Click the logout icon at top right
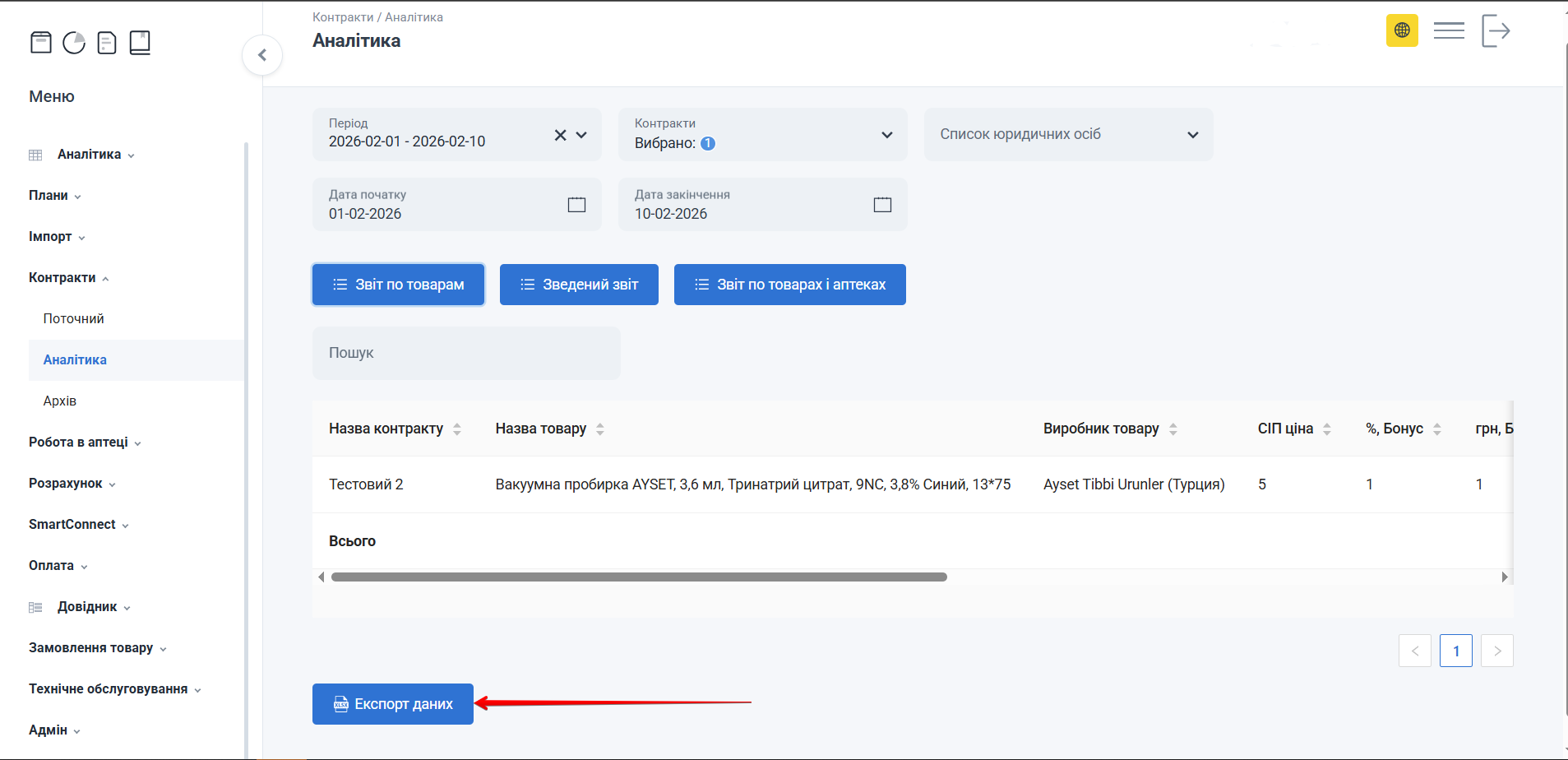The width and height of the screenshot is (1568, 760). pyautogui.click(x=1496, y=30)
